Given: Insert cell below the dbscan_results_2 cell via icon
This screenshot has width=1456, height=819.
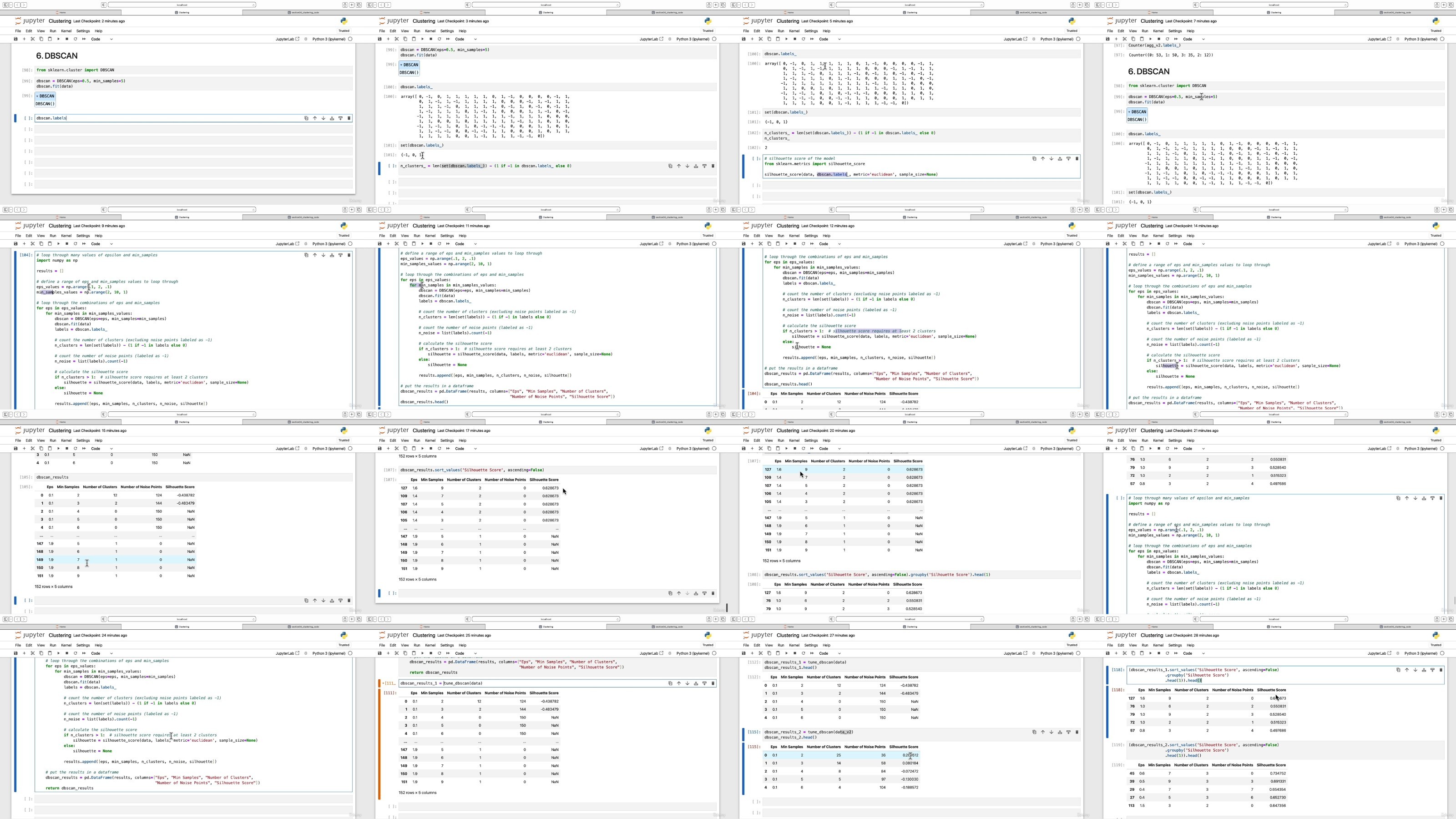Looking at the screenshot, I should pos(1068,732).
